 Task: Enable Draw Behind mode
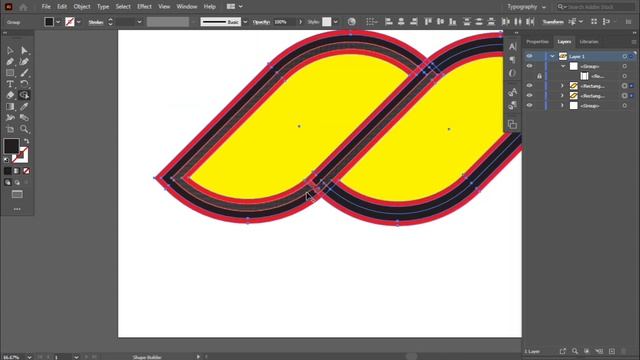point(17,182)
